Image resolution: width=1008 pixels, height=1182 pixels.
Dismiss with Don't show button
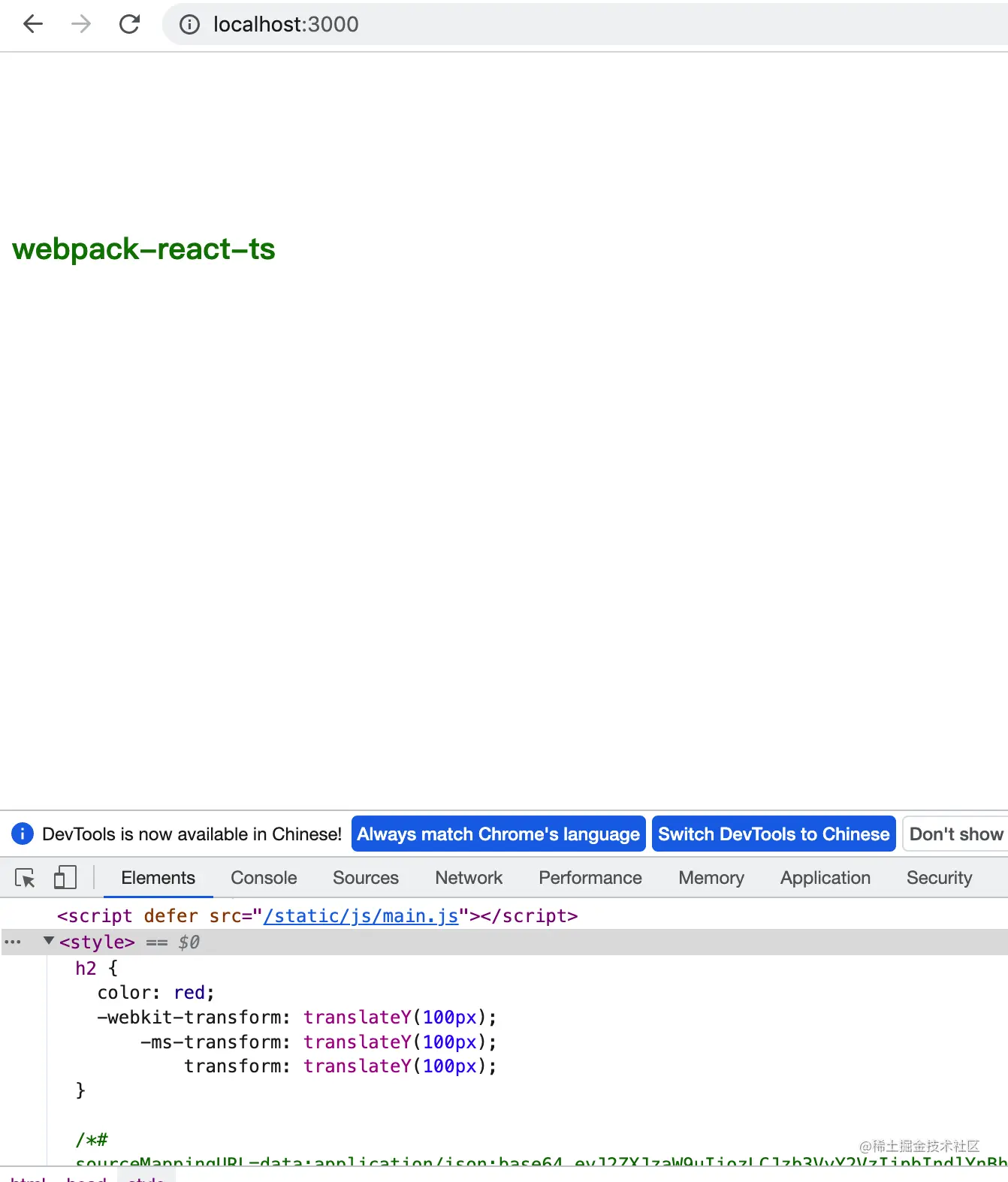[x=955, y=834]
